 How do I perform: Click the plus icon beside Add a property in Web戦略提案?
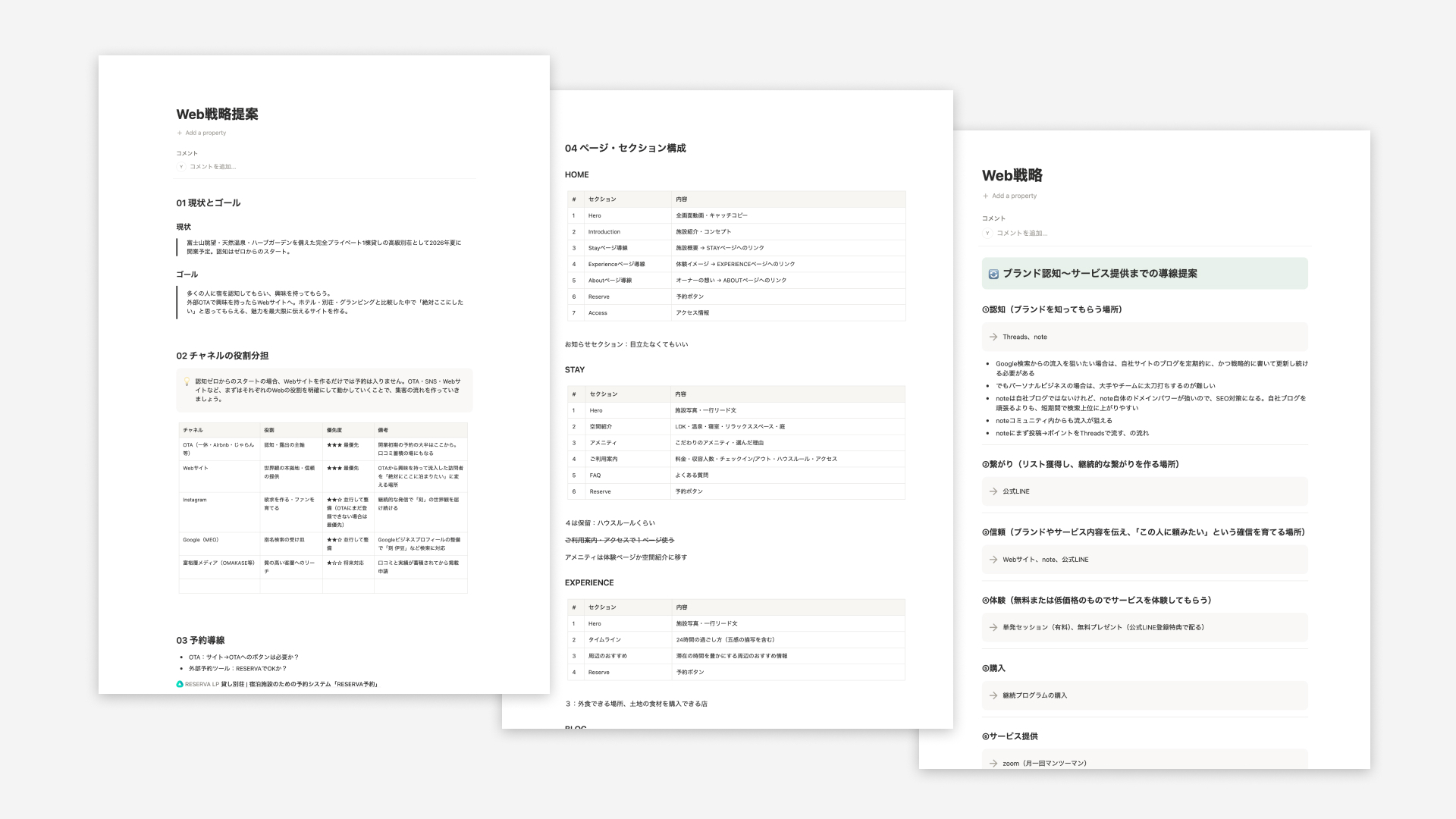coord(180,133)
